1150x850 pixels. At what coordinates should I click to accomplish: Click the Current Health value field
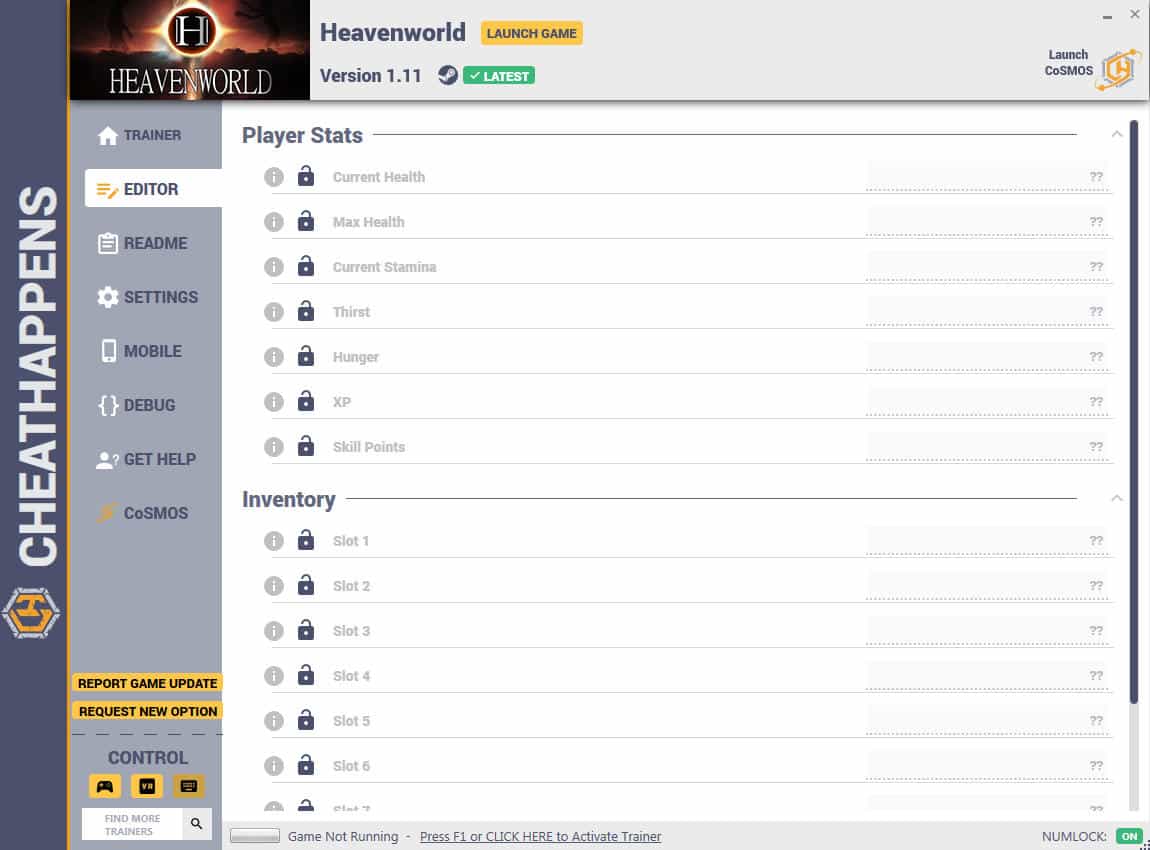click(x=987, y=177)
